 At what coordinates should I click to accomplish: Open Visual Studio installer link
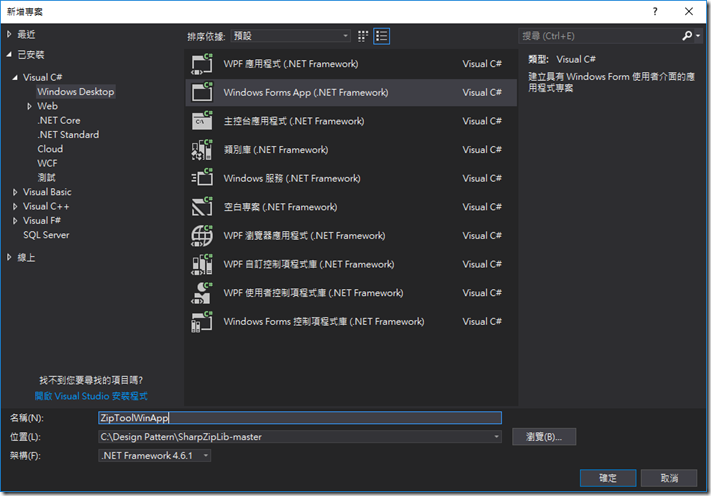(x=91, y=396)
